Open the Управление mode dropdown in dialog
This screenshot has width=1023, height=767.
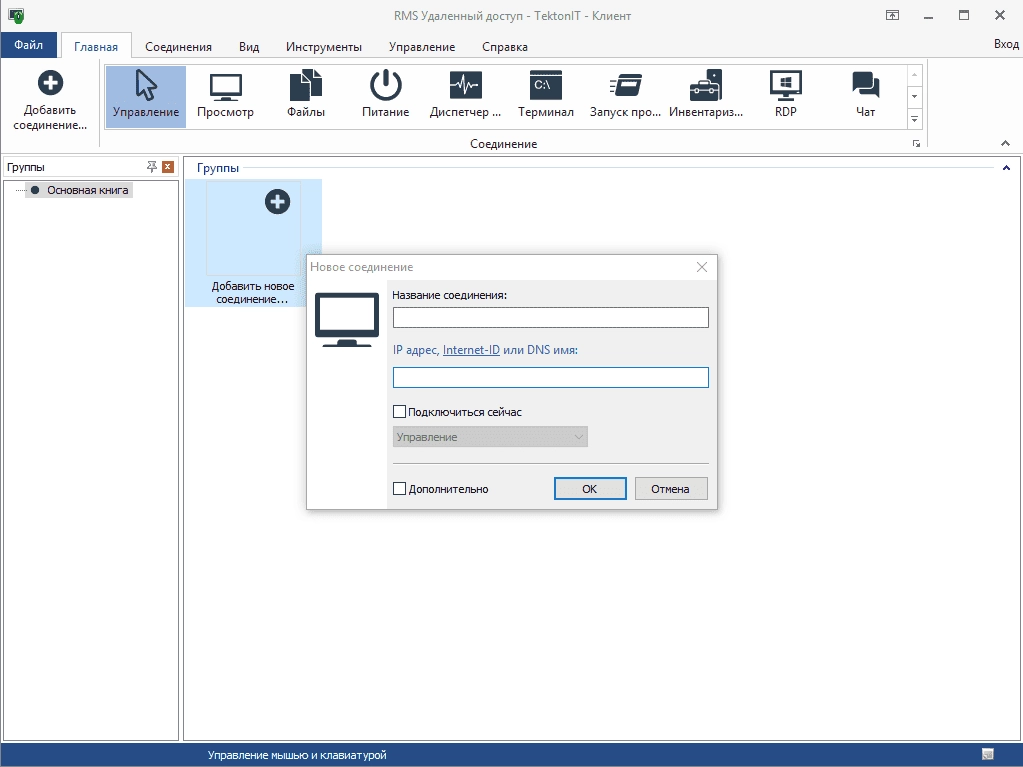pyautogui.click(x=490, y=437)
